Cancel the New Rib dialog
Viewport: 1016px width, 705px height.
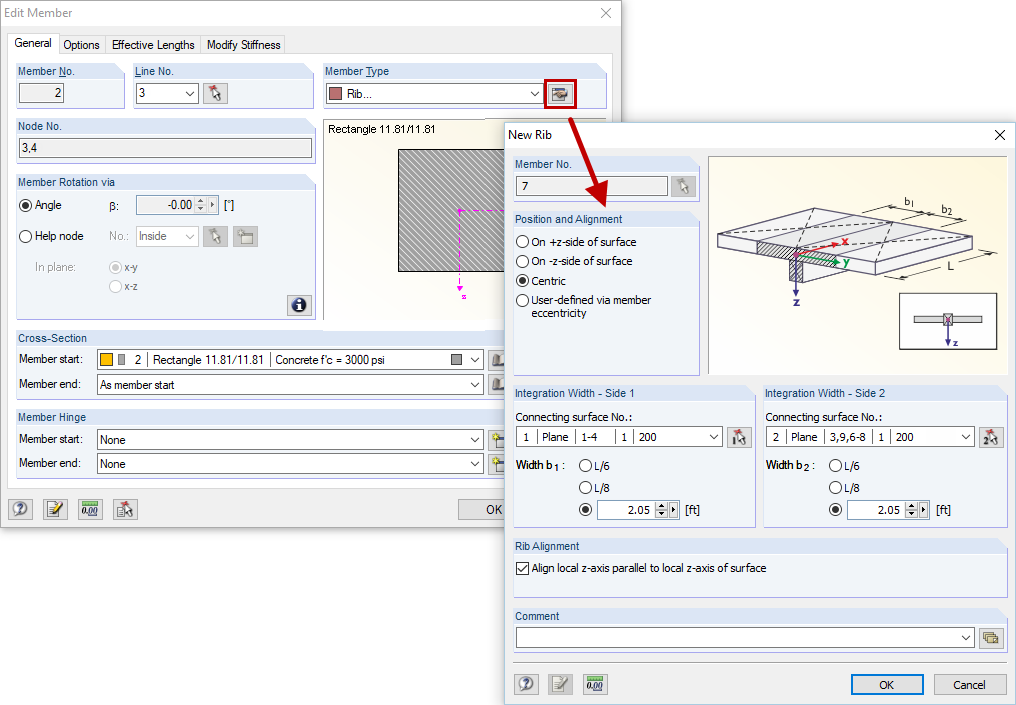[969, 684]
